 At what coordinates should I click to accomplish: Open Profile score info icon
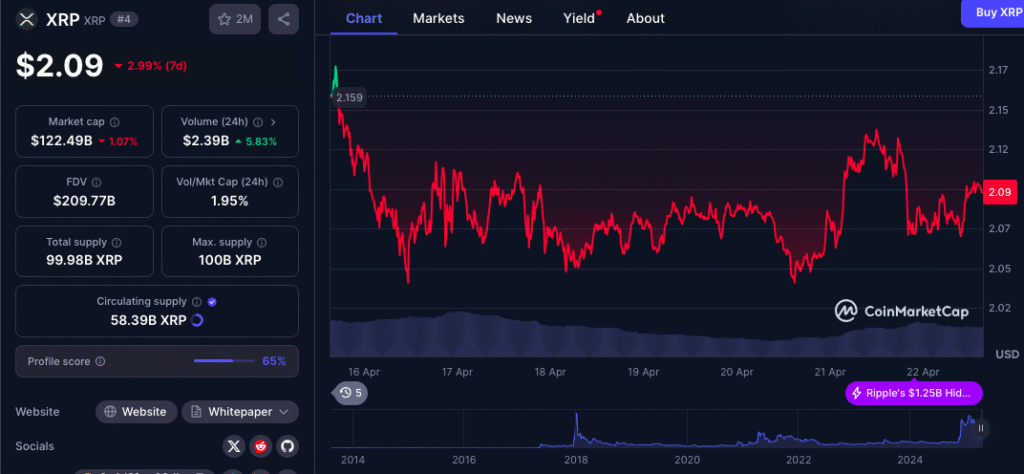click(101, 361)
